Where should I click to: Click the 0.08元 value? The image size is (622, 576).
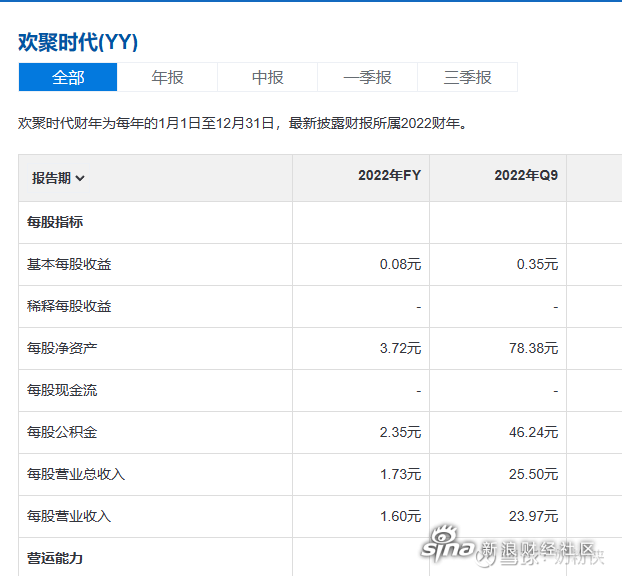click(x=400, y=264)
